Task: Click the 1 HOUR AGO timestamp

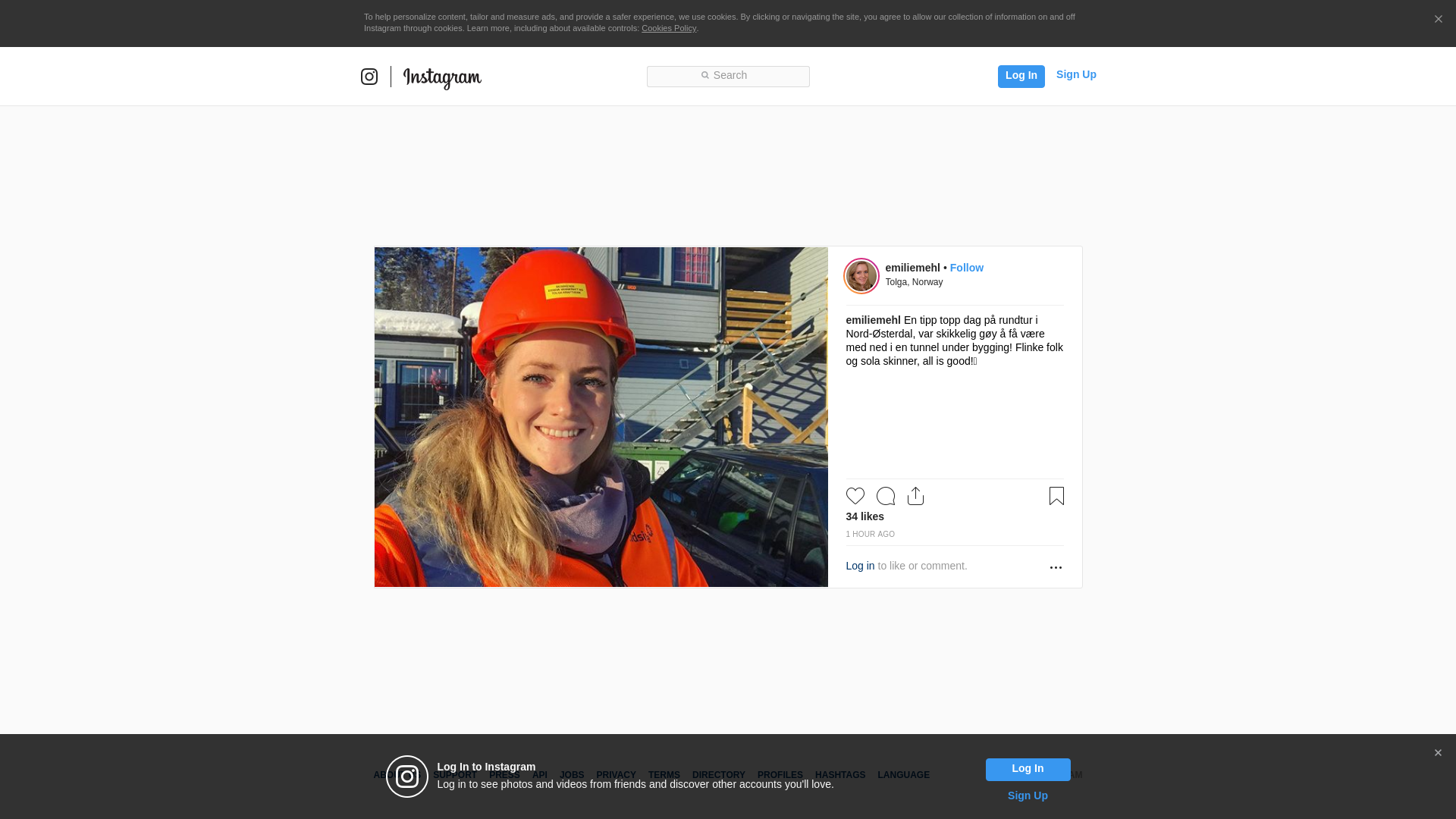Action: tap(870, 535)
